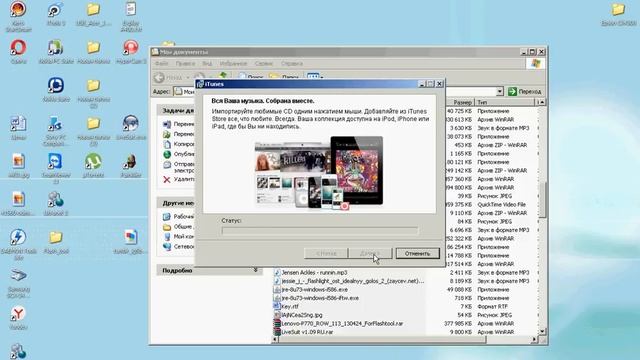This screenshot has width=640, height=360.
Task: Open the Справка menu in Explorer
Action: 292,64
